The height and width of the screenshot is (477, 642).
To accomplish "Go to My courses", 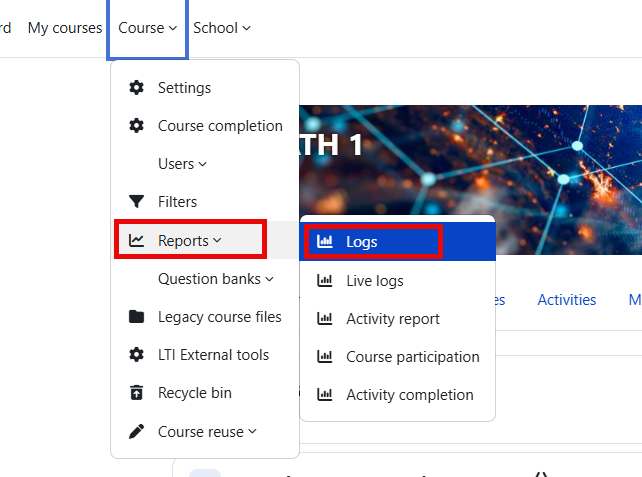I will 64,28.
